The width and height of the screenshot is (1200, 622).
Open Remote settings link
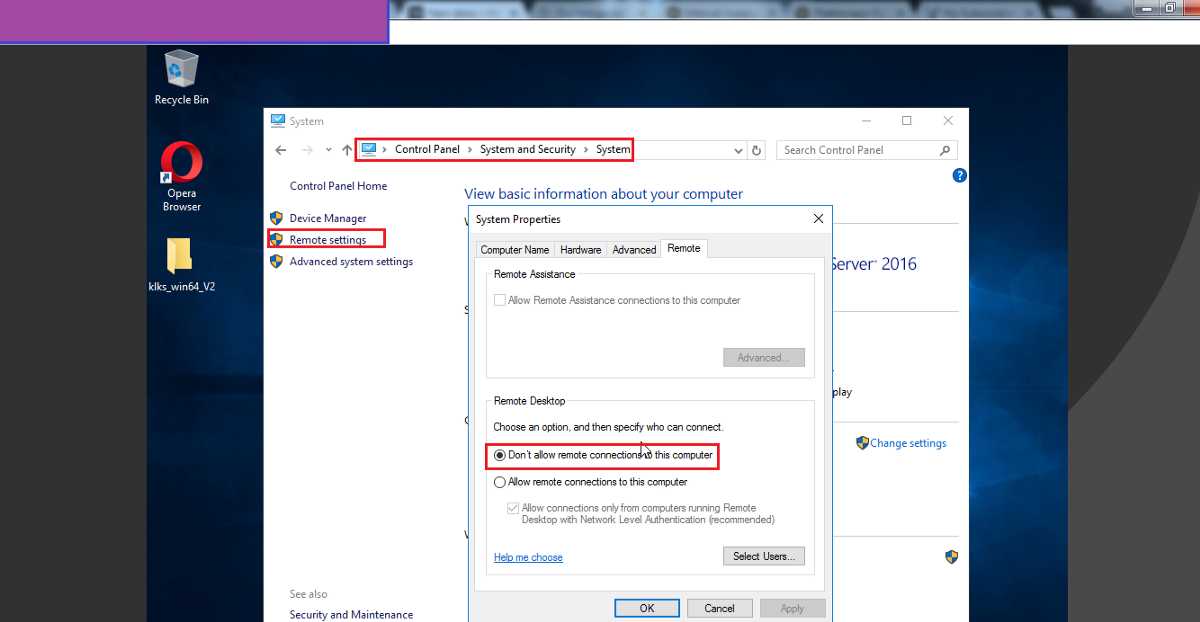tap(328, 240)
